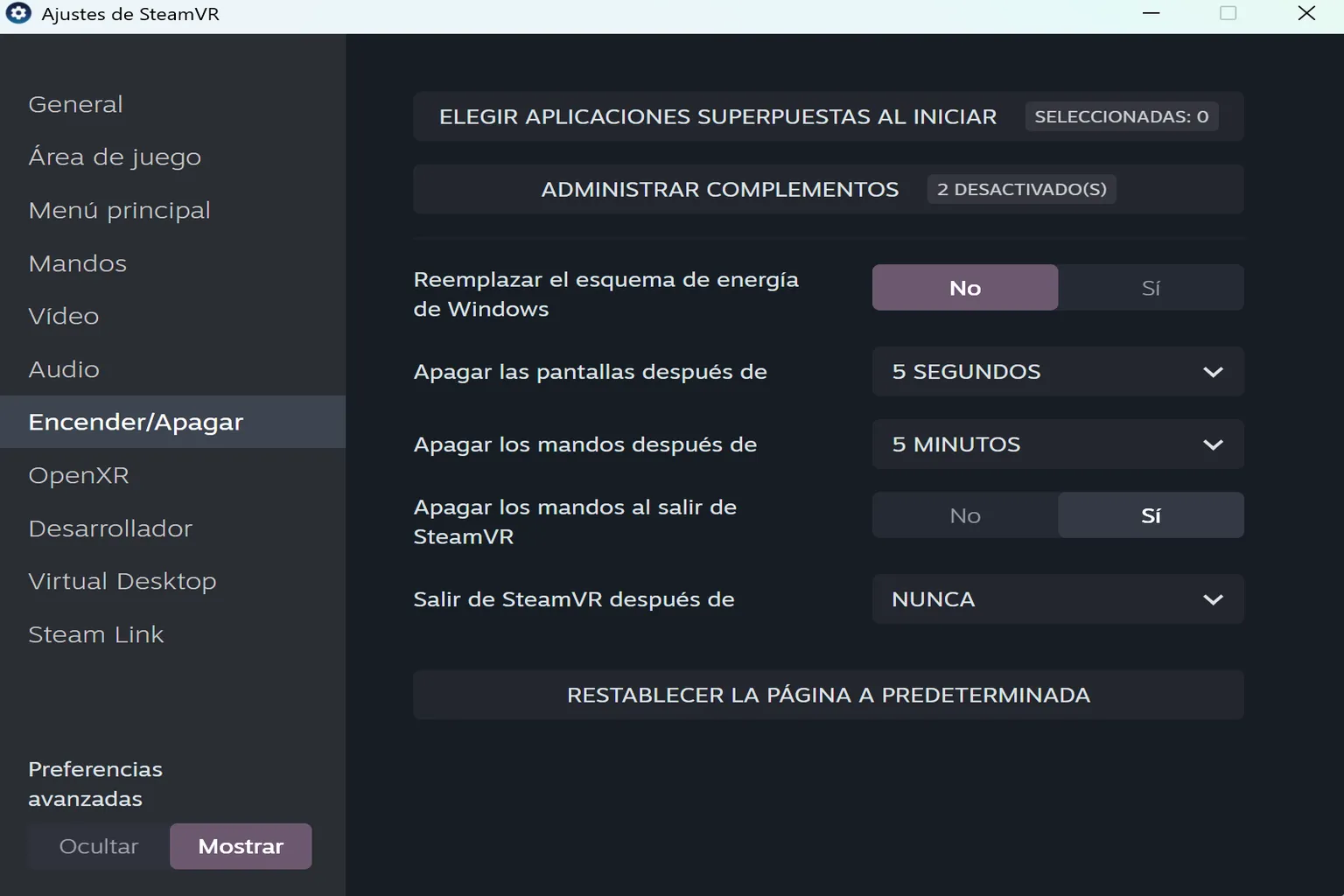Minimize the Ajustes de SteamVR window
The image size is (1344, 896).
tap(1151, 13)
